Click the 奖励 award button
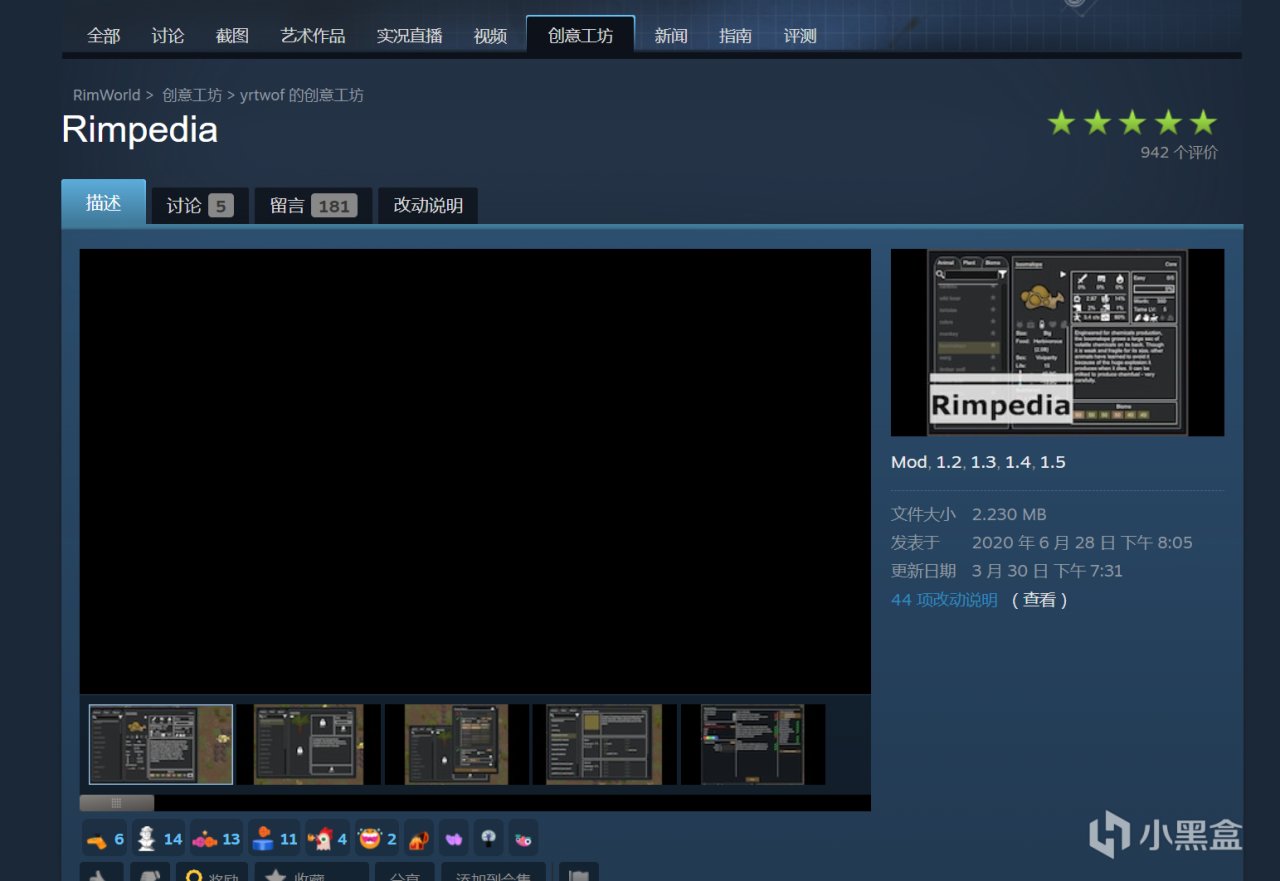Screen dimensions: 1280x881 point(212,872)
